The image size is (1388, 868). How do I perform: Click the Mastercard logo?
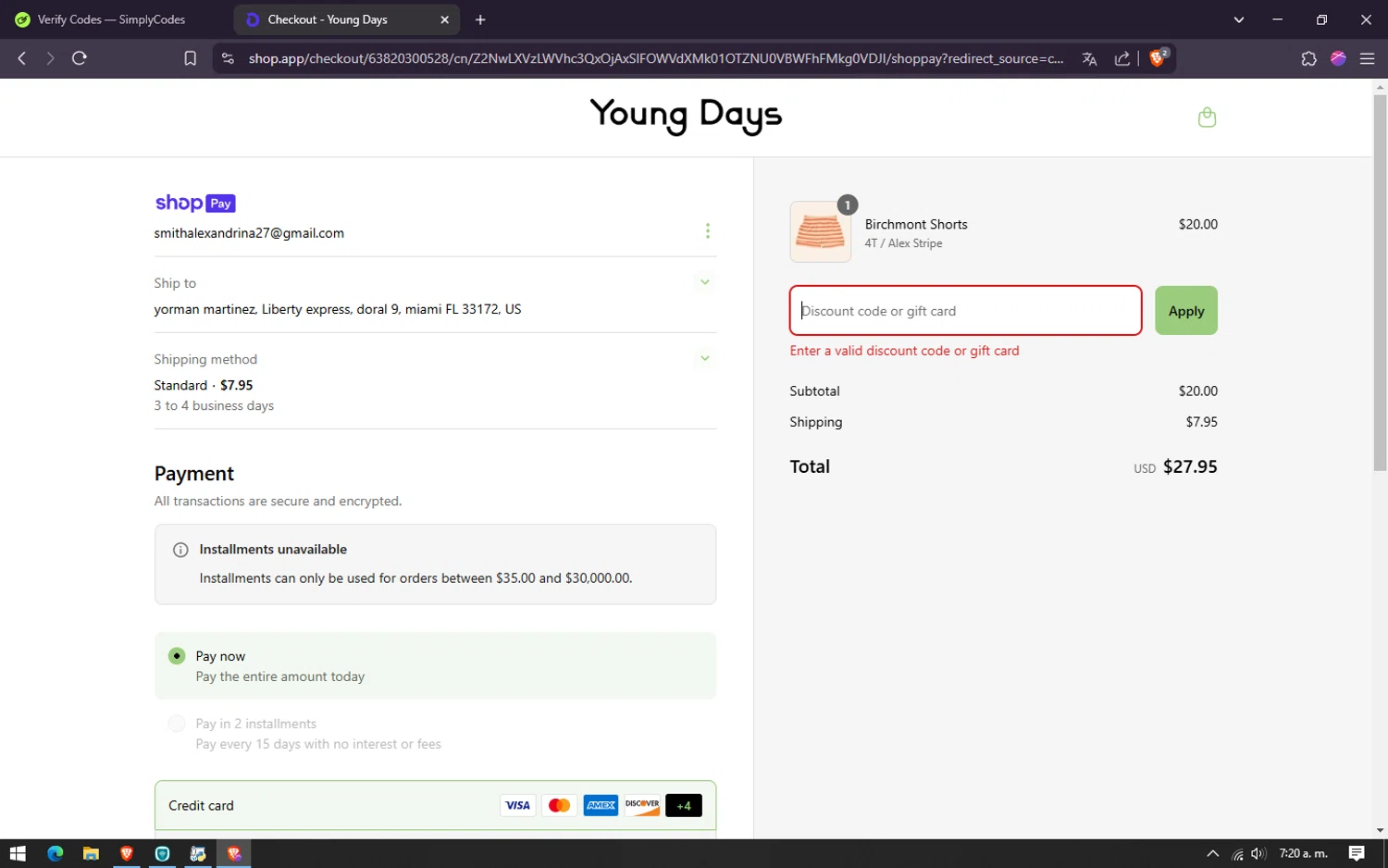pyautogui.click(x=559, y=805)
